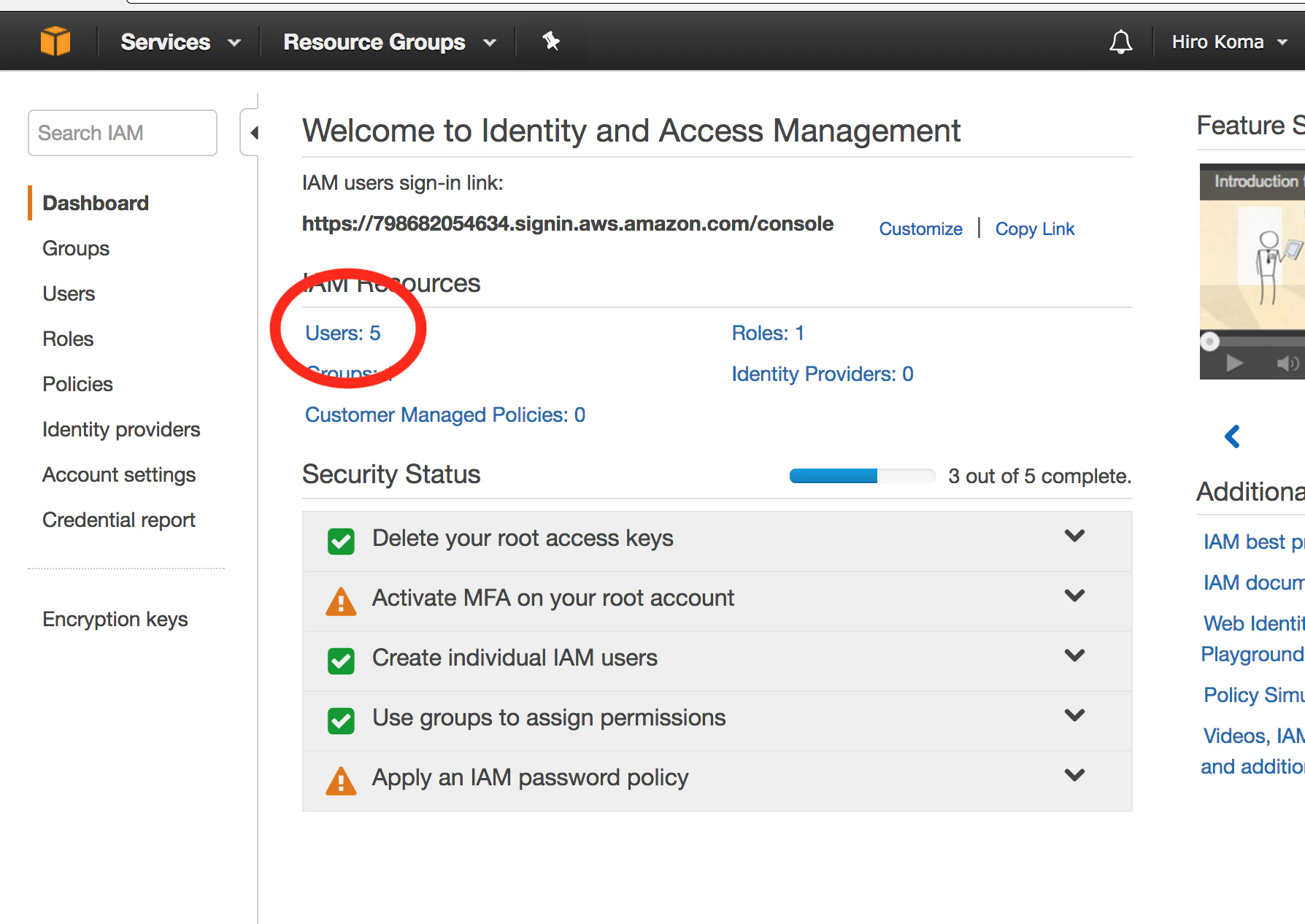Play the Introduction video
The height and width of the screenshot is (924, 1305).
pyautogui.click(x=1234, y=363)
